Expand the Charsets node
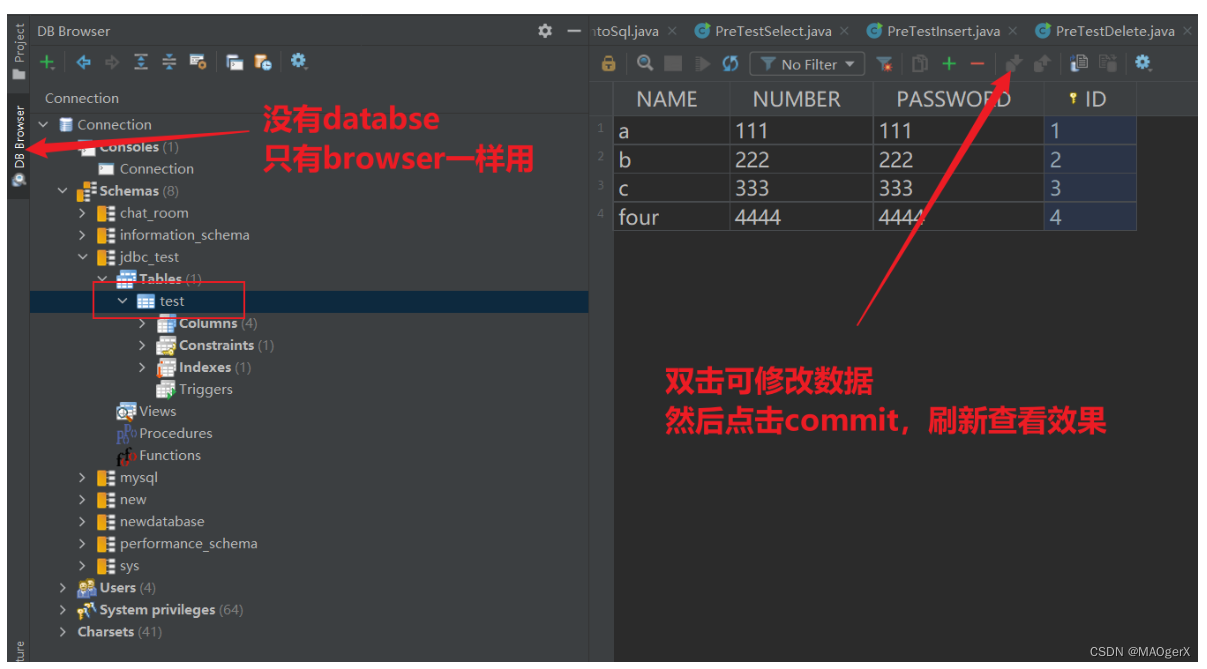The width and height of the screenshot is (1207, 669). [x=63, y=631]
